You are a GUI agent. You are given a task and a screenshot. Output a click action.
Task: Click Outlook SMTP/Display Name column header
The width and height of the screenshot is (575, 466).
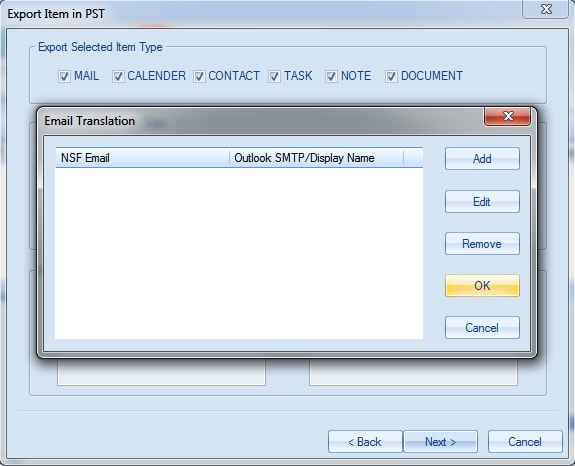(x=316, y=158)
